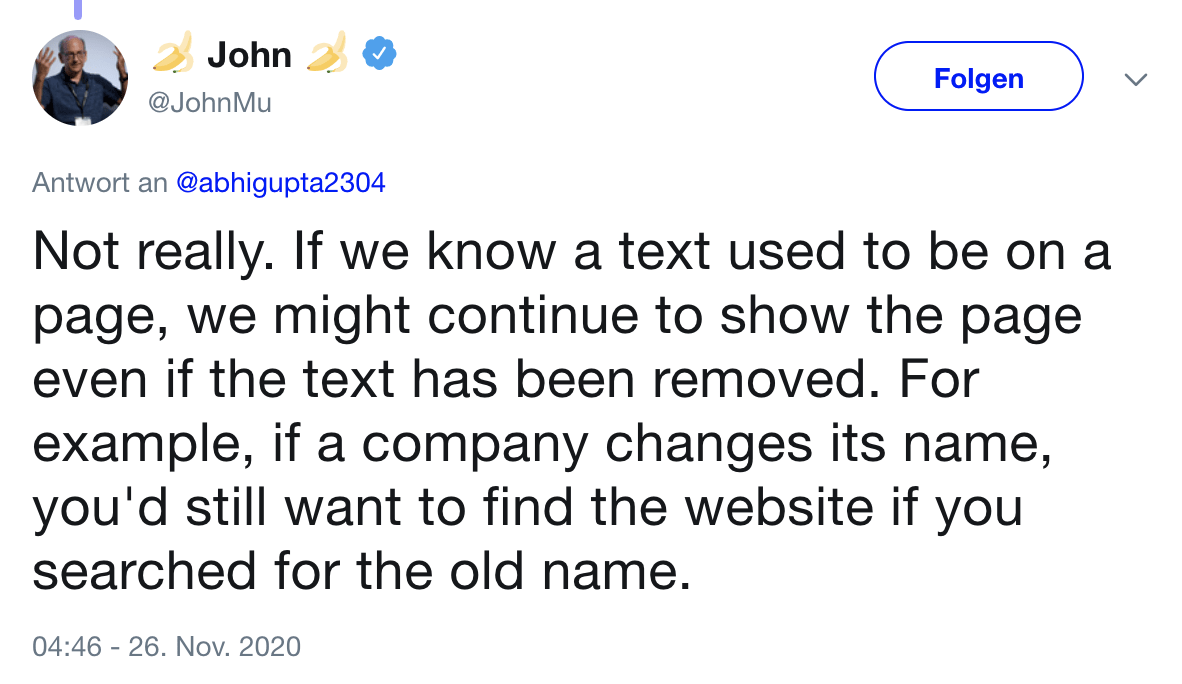Open the tweet timestamp from 26. Nov. 2020

166,646
